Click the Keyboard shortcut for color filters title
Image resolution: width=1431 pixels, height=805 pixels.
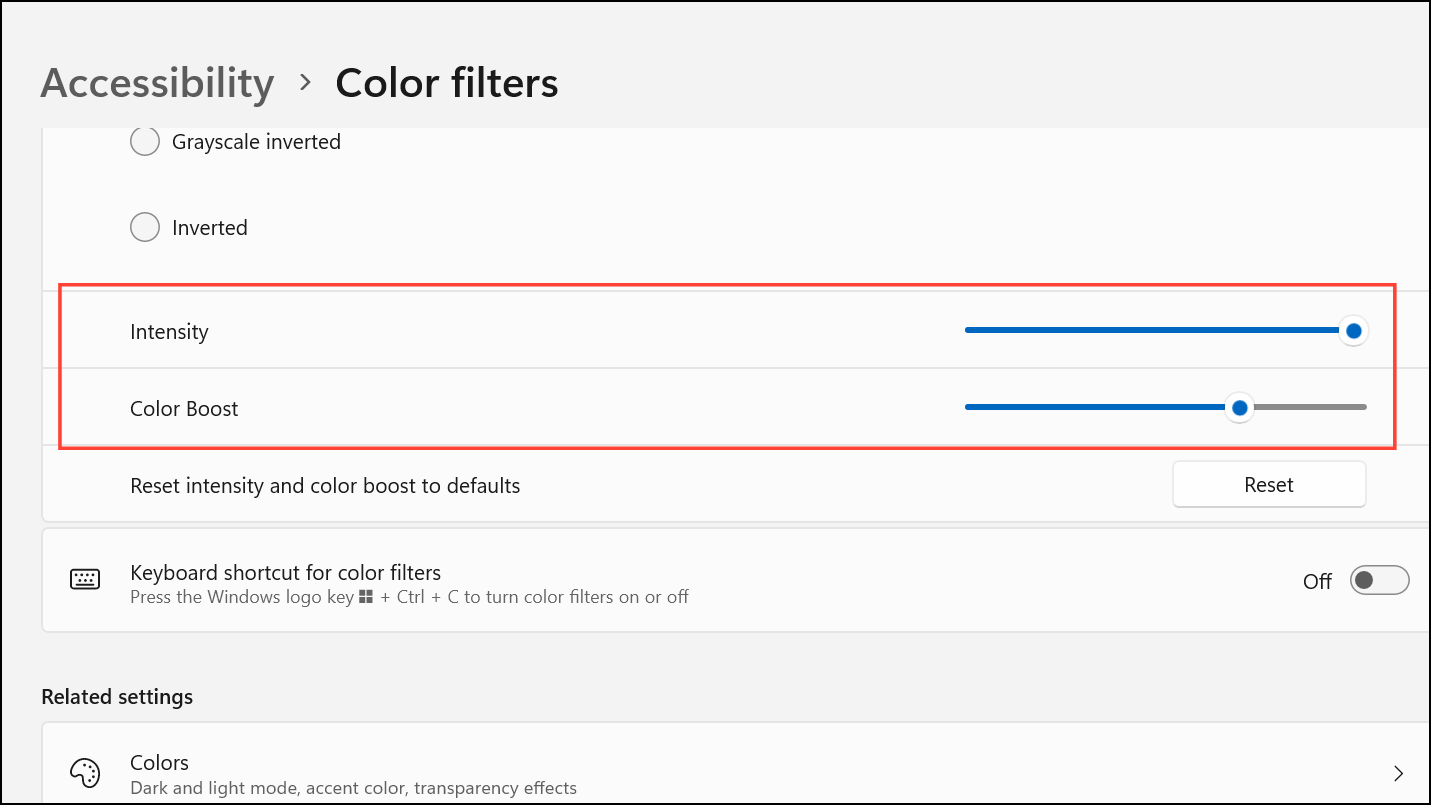tap(285, 573)
